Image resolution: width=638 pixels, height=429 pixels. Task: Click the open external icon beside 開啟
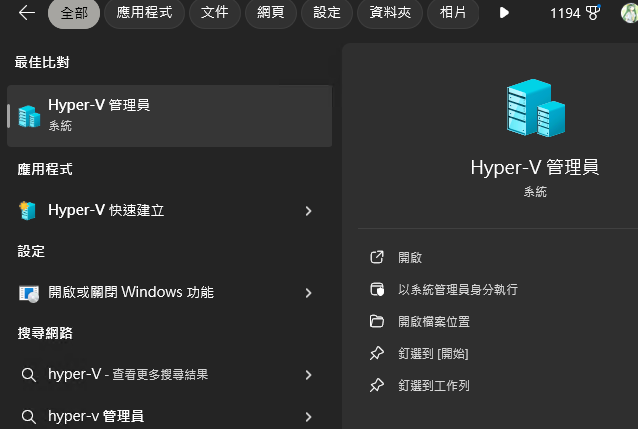377,257
